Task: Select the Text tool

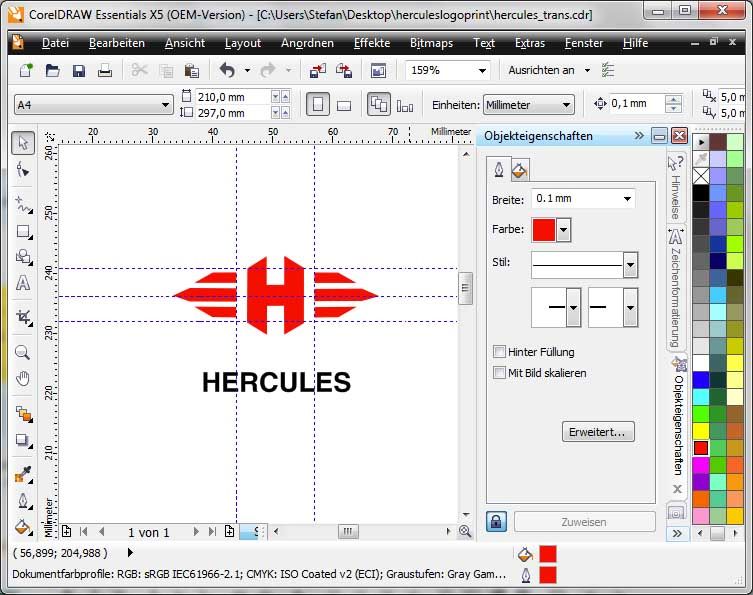Action: coord(22,283)
